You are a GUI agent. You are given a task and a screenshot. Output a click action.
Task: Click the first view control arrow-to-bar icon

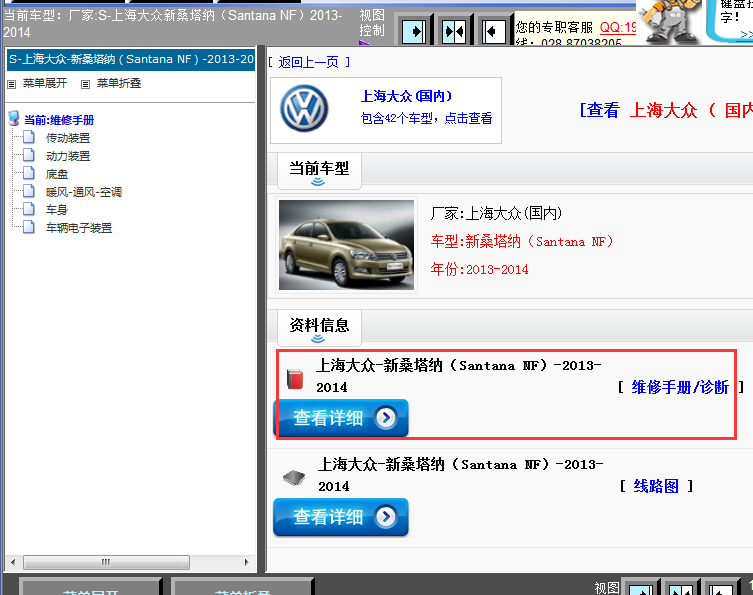(413, 32)
